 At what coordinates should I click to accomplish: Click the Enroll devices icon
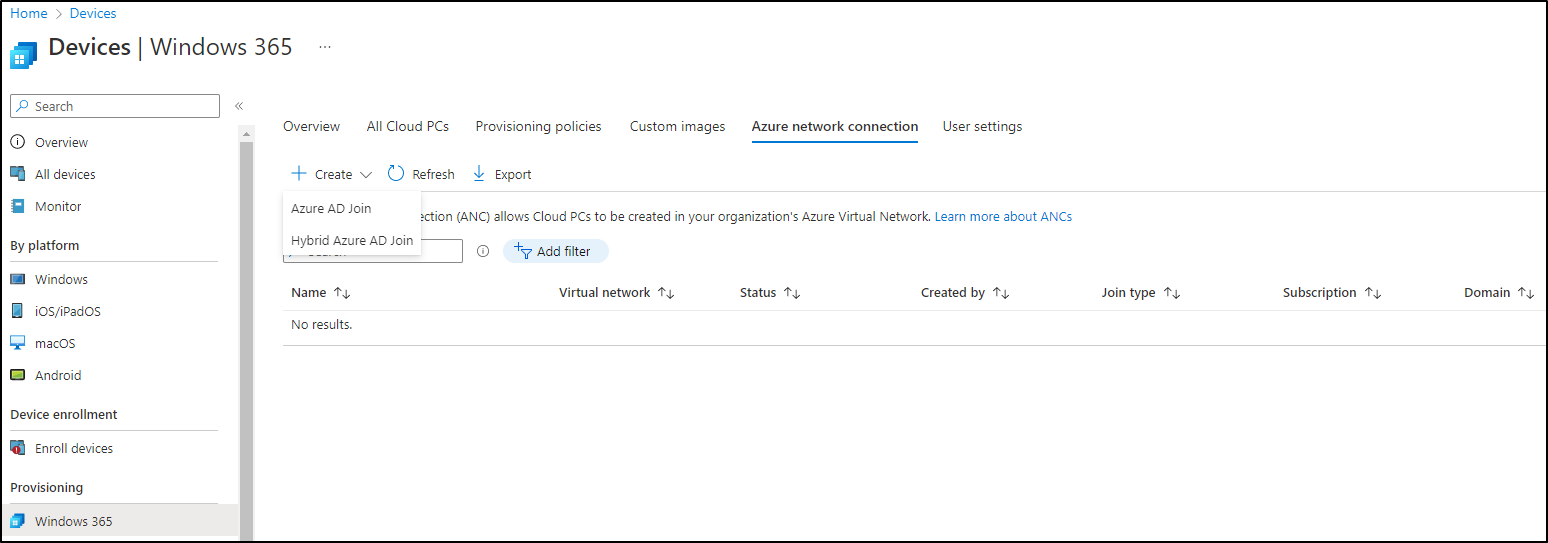click(x=17, y=448)
